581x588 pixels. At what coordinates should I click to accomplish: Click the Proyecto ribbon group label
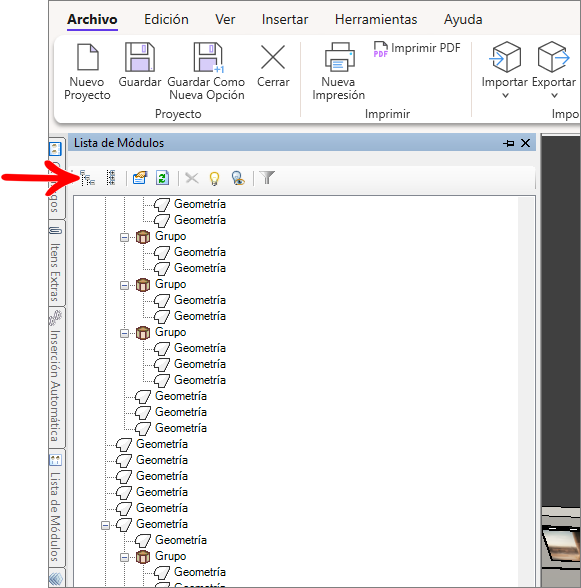pos(178,114)
